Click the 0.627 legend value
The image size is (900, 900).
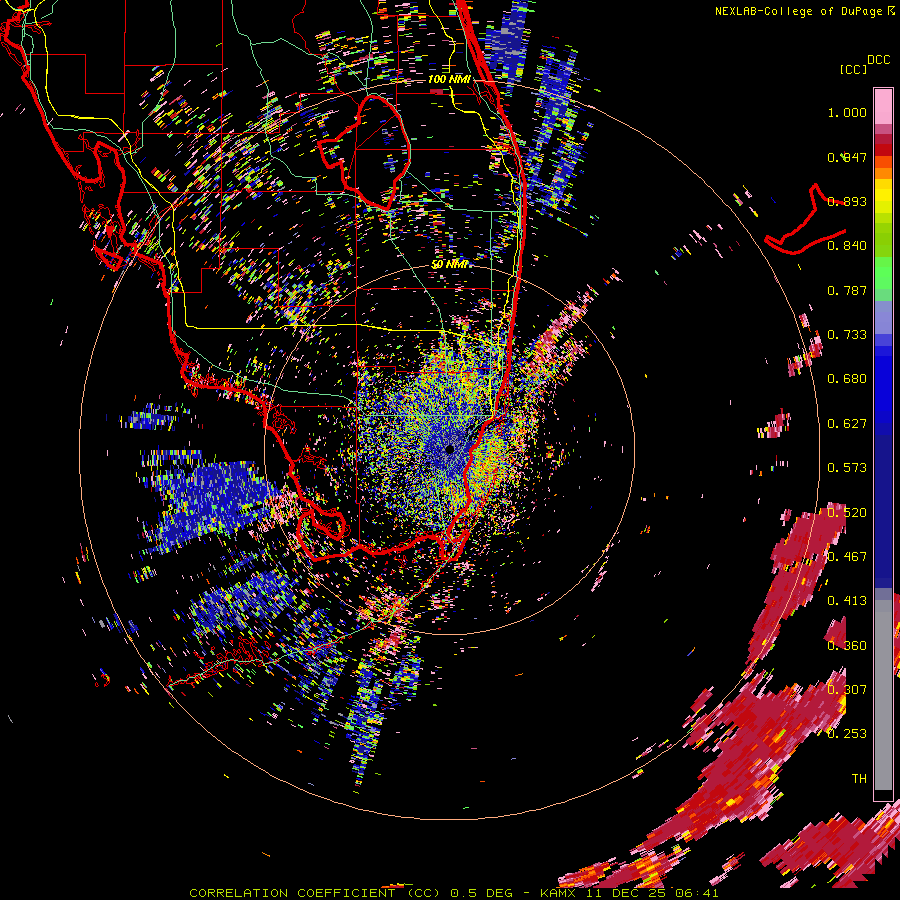point(847,424)
